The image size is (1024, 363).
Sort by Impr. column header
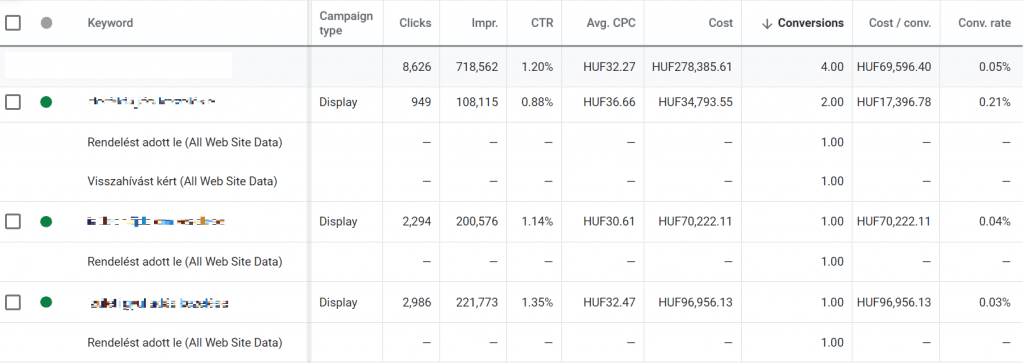click(485, 23)
